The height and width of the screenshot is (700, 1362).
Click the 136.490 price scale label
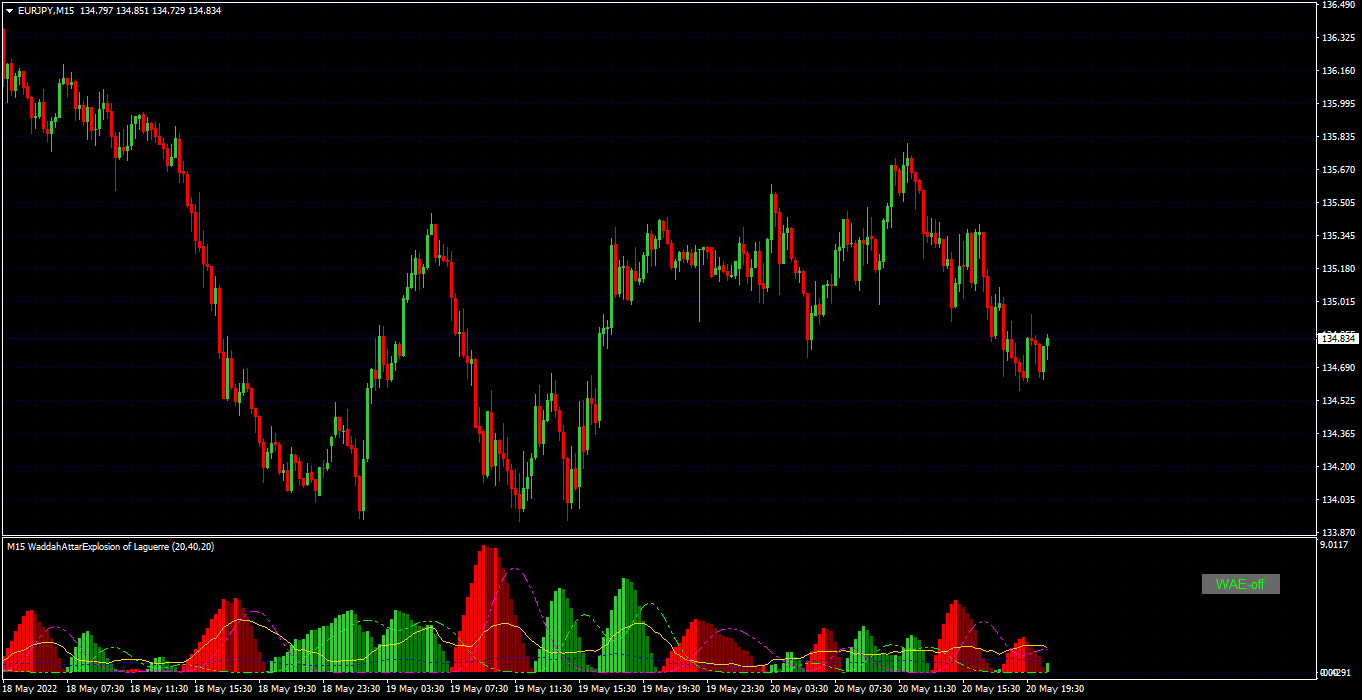[1338, 5]
